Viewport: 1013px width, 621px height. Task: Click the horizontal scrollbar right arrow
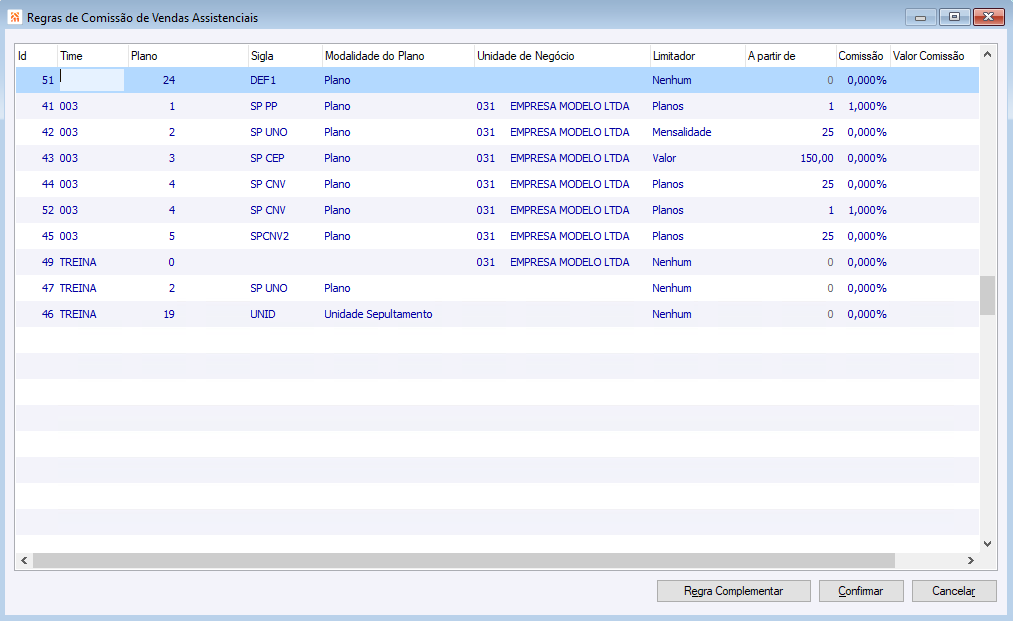pos(970,560)
